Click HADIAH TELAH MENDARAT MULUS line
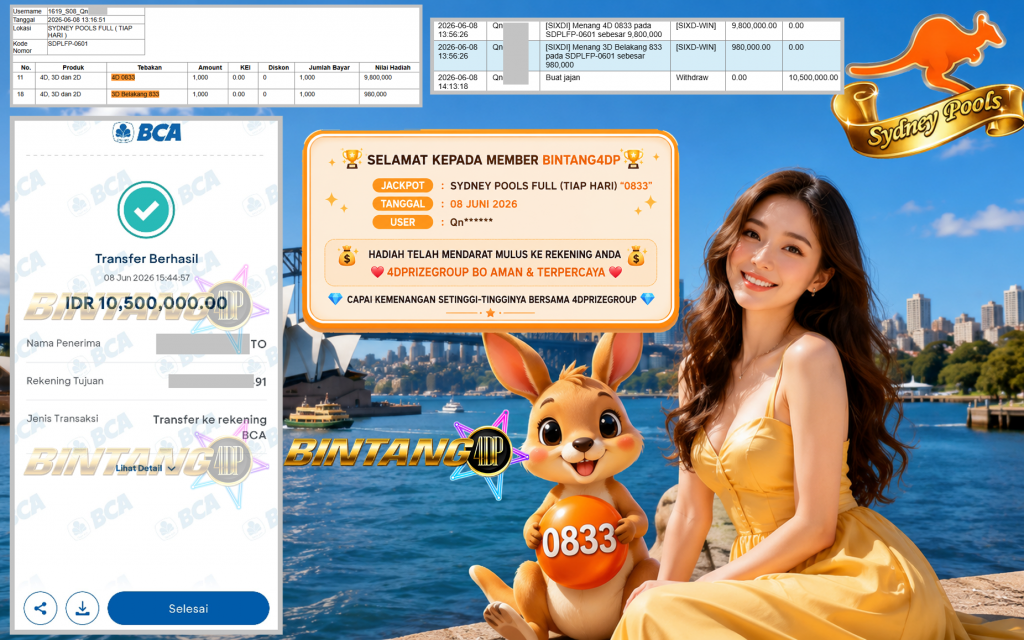Viewport: 1024px width, 640px height. coord(494,255)
